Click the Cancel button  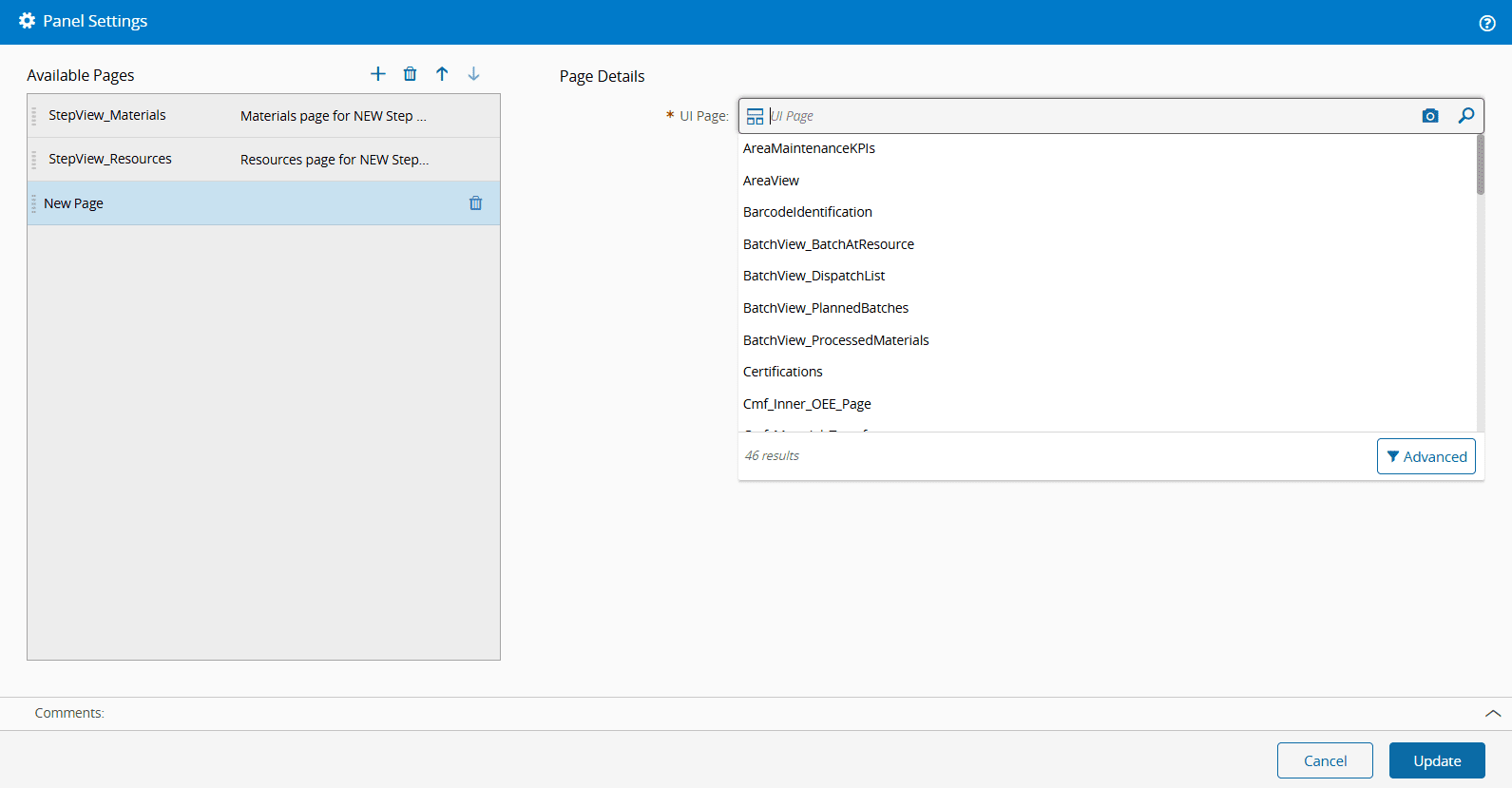[1324, 760]
